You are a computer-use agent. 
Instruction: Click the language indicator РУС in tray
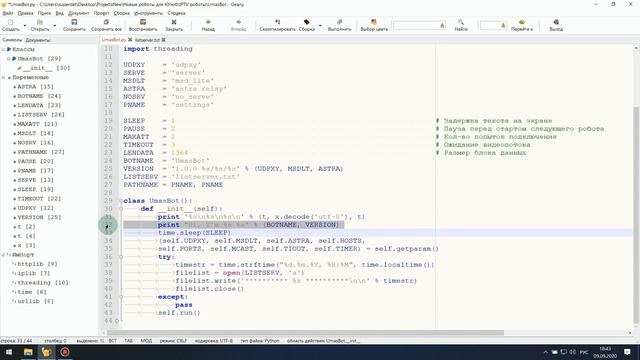(584, 352)
